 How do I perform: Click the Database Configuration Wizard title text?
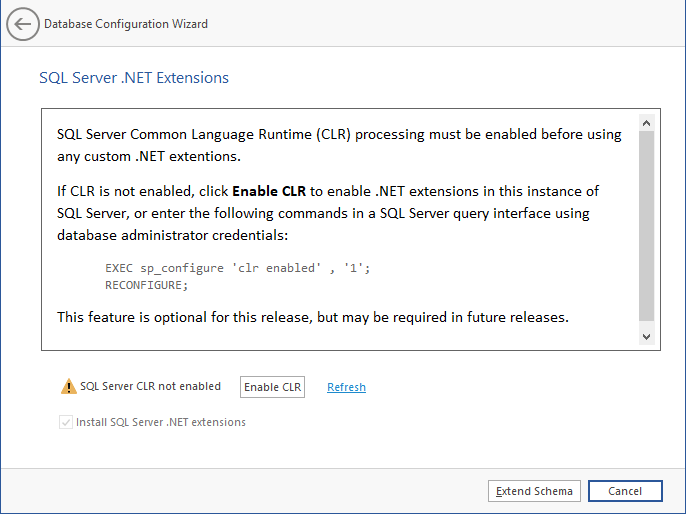coord(126,24)
